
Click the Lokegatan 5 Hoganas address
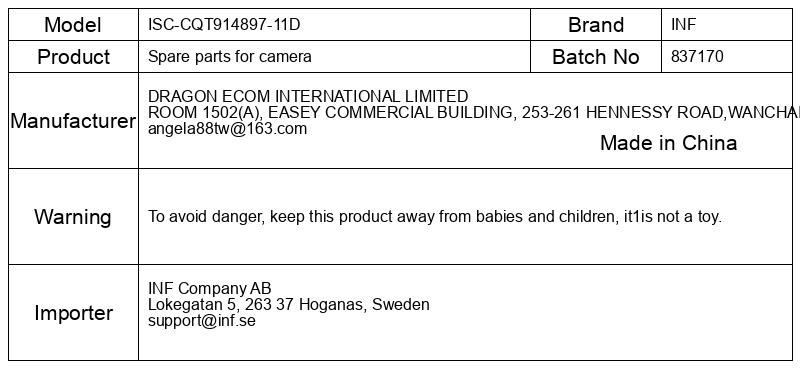click(289, 305)
